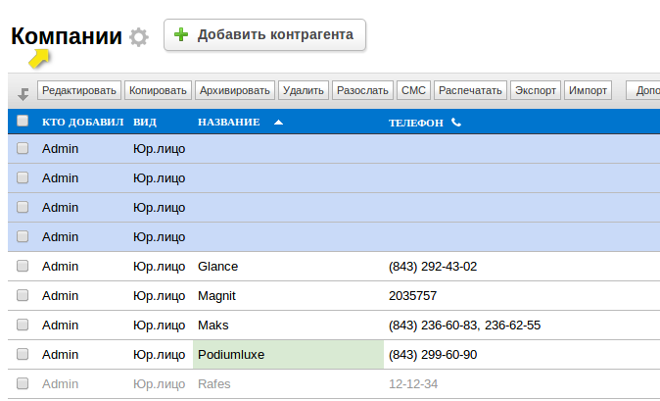The image size is (660, 401).
Task: Sort by the Кто добавил column header
Action: [82, 122]
